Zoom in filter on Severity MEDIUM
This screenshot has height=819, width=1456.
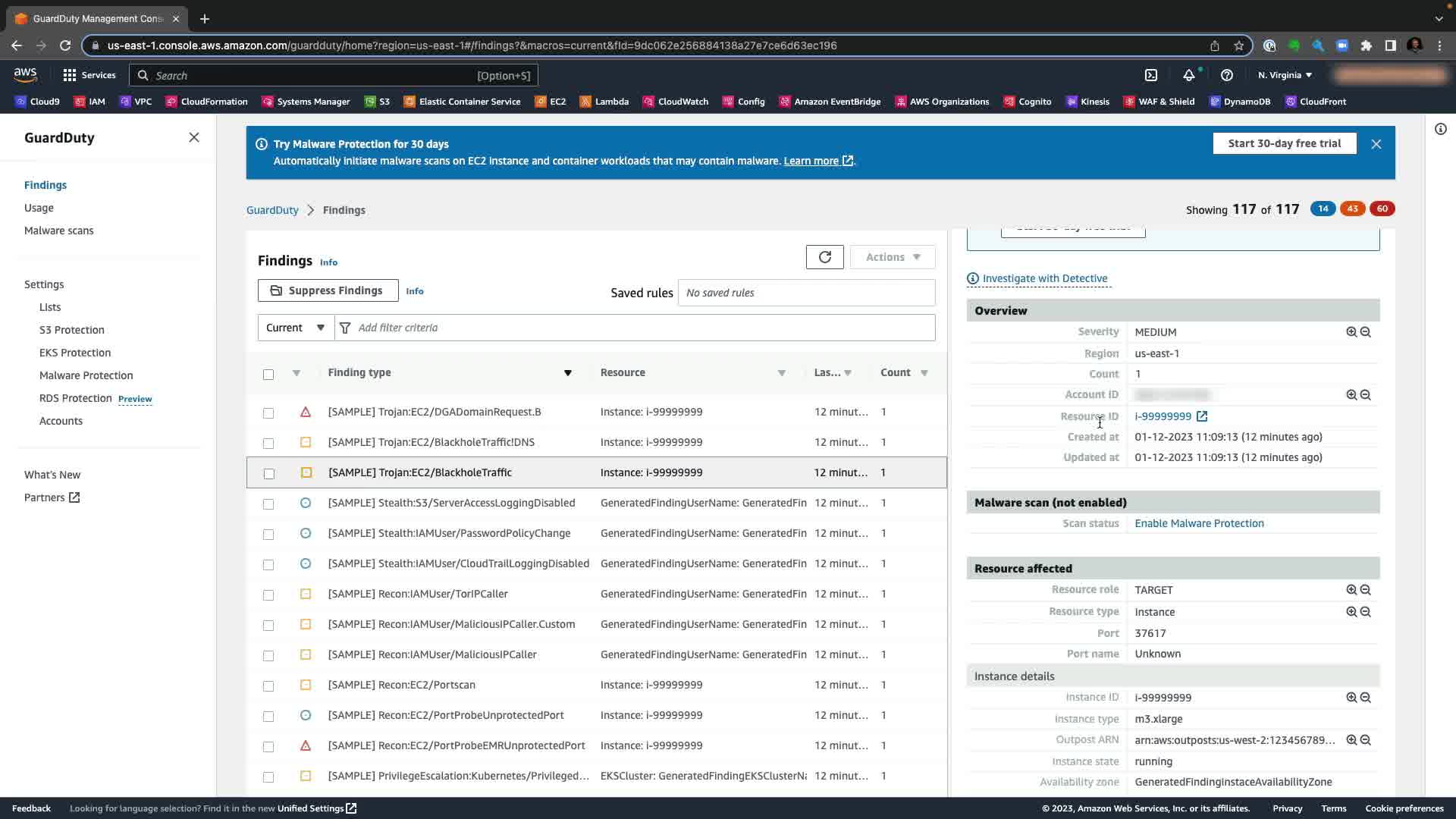click(1351, 332)
